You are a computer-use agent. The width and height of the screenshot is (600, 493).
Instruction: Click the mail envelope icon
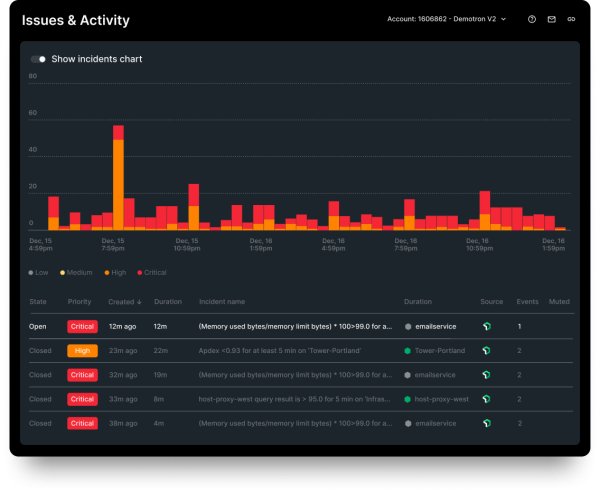point(551,19)
